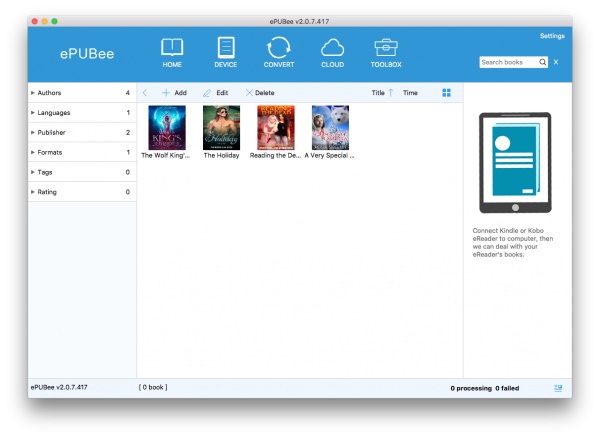Select The Holiday book cover
Screen dimensions: 600x438
222,127
